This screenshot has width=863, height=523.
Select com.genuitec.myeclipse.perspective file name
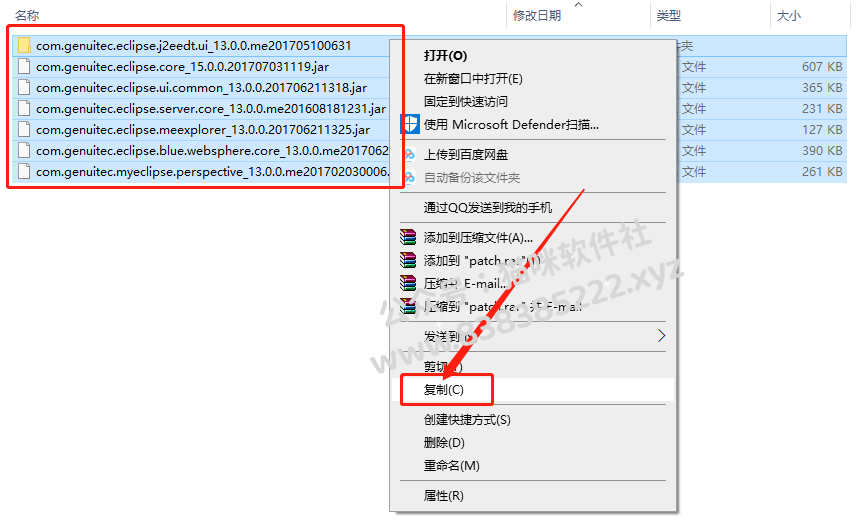(x=212, y=172)
